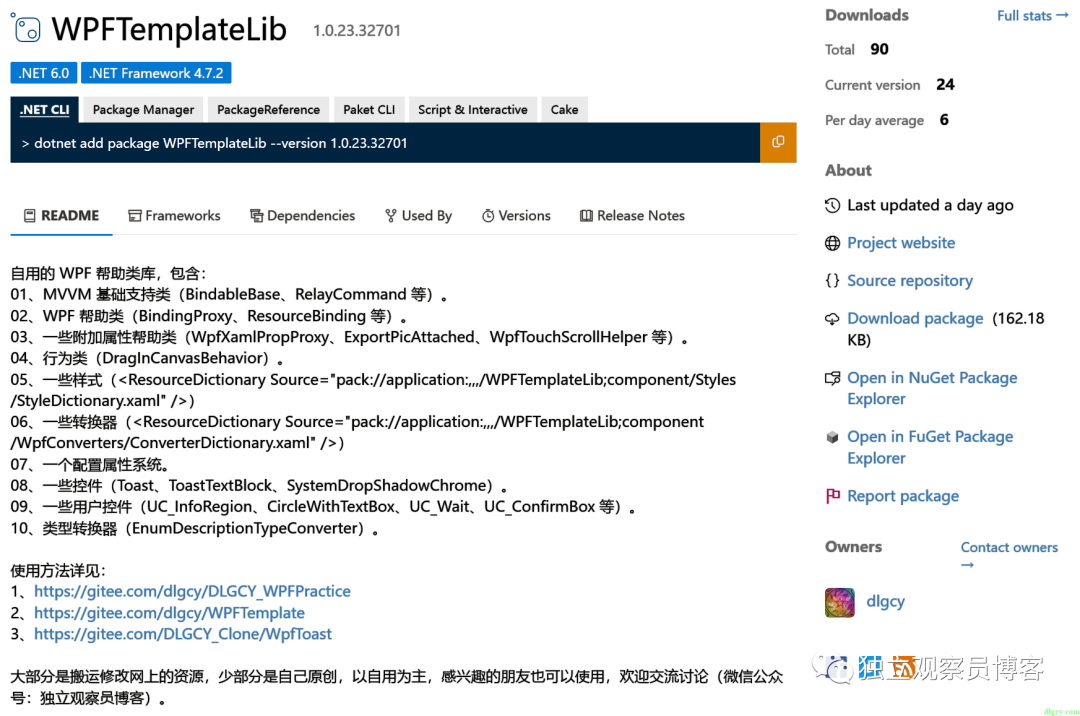Click the .NET 6.0 framework badge
This screenshot has width=1080, height=716.
pyautogui.click(x=43, y=73)
